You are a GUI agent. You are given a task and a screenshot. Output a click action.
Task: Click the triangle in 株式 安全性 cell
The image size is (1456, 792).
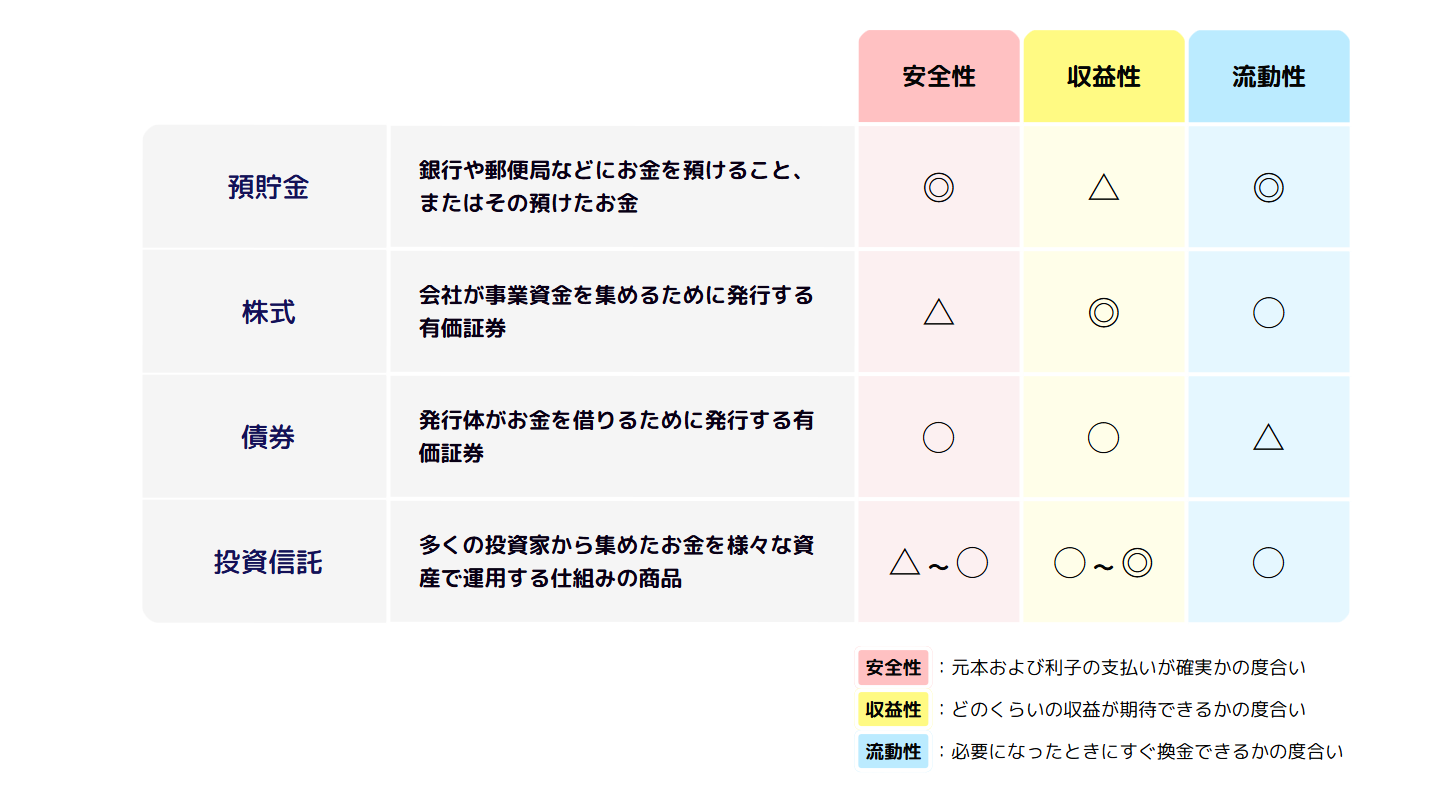pyautogui.click(x=938, y=311)
